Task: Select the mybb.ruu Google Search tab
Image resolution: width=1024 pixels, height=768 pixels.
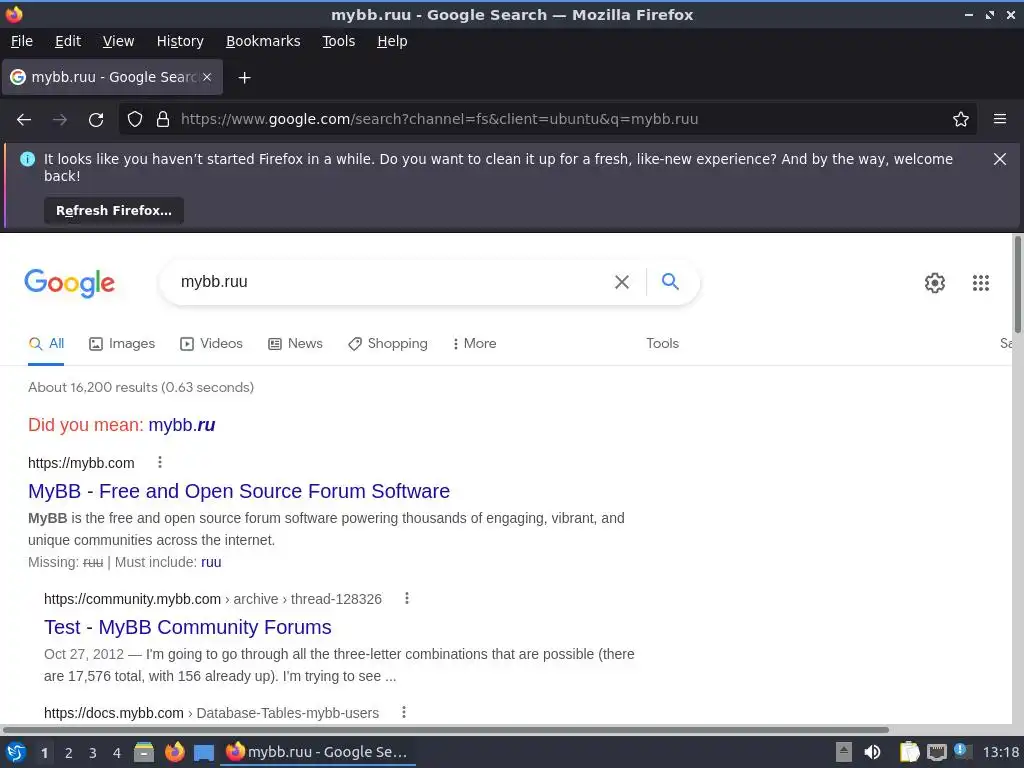Action: pos(112,77)
